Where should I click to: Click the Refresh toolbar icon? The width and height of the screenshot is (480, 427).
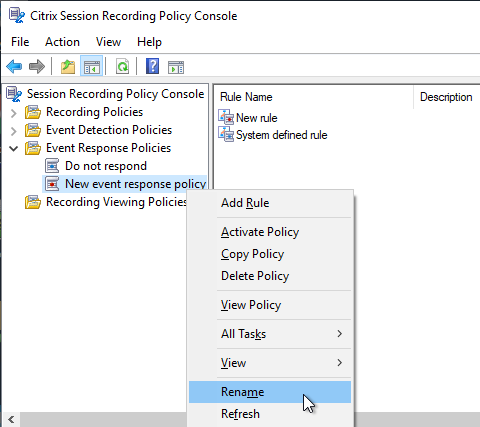[122, 66]
